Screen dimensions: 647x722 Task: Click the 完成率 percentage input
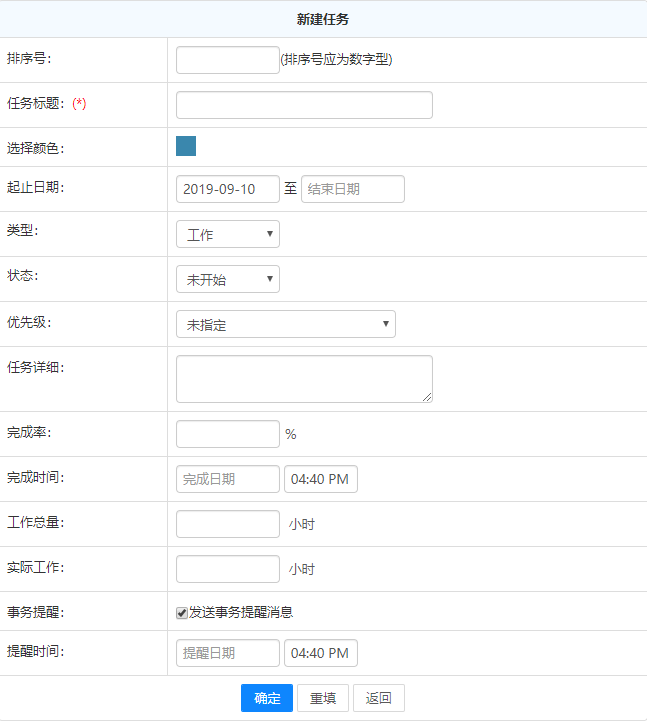pyautogui.click(x=227, y=434)
